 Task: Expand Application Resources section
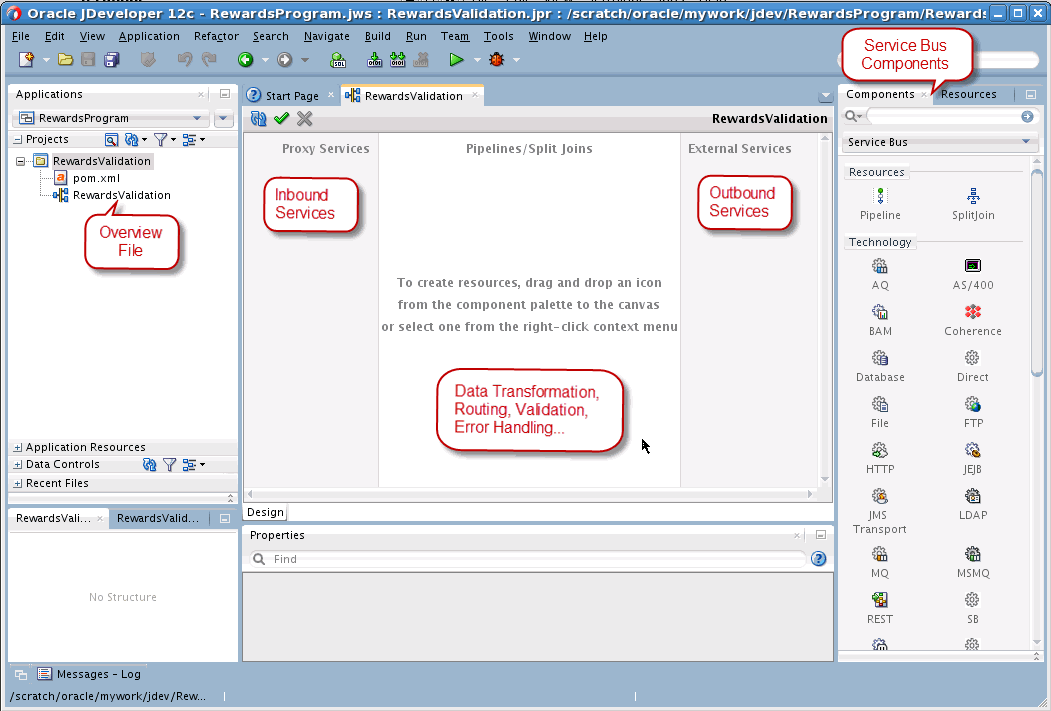pyautogui.click(x=17, y=448)
